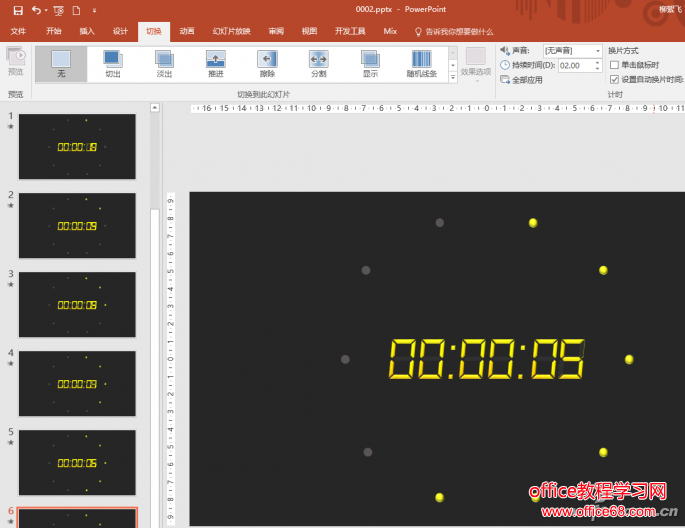Select slide 3 thumbnail

click(x=77, y=305)
